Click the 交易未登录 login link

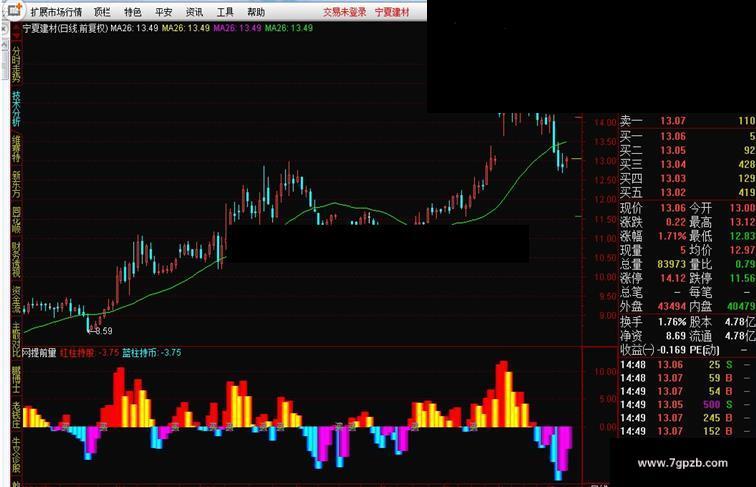coord(344,12)
